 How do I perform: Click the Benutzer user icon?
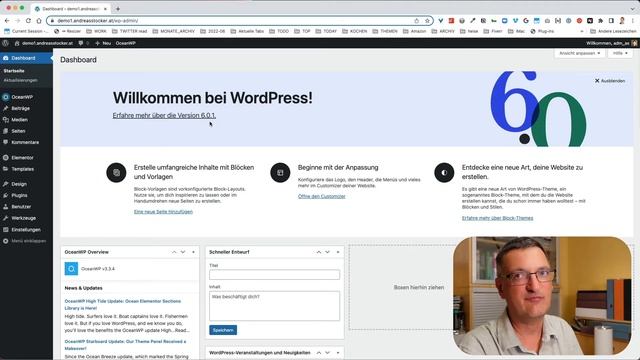click(x=6, y=207)
